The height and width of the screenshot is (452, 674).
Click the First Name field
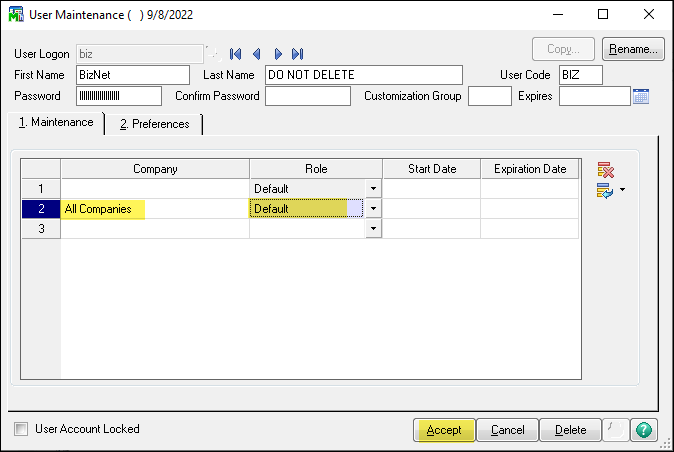[x=133, y=75]
